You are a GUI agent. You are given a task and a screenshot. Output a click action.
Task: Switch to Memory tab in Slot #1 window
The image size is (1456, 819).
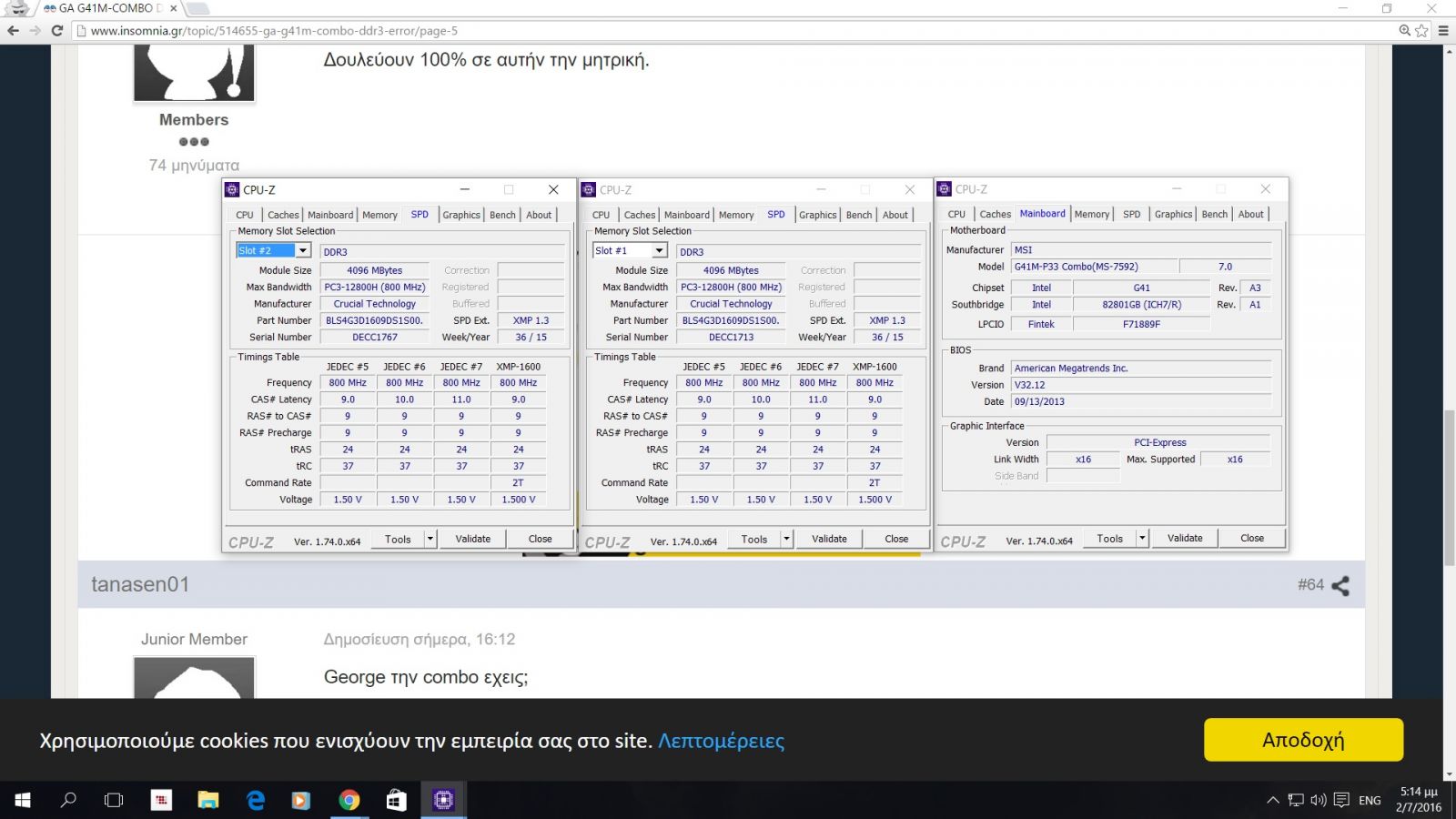(x=736, y=215)
